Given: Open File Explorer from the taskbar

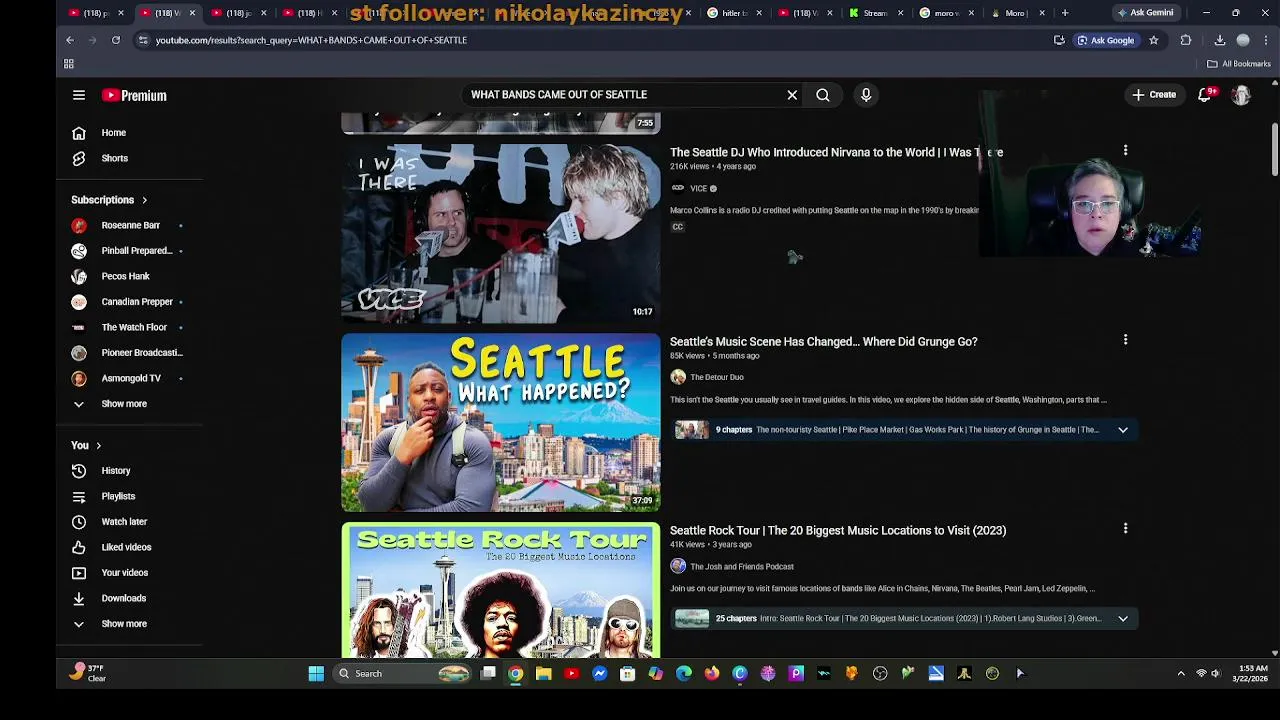Looking at the screenshot, I should (x=544, y=673).
